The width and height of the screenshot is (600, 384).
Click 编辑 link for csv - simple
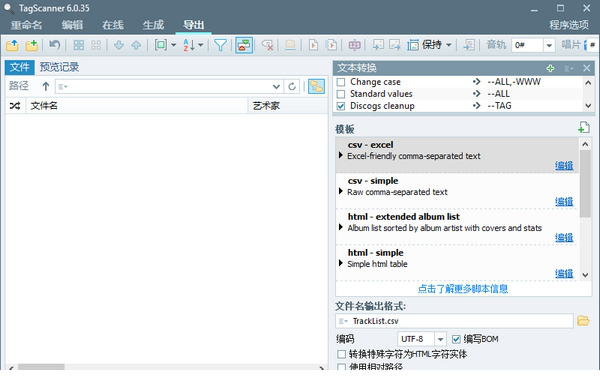click(564, 202)
